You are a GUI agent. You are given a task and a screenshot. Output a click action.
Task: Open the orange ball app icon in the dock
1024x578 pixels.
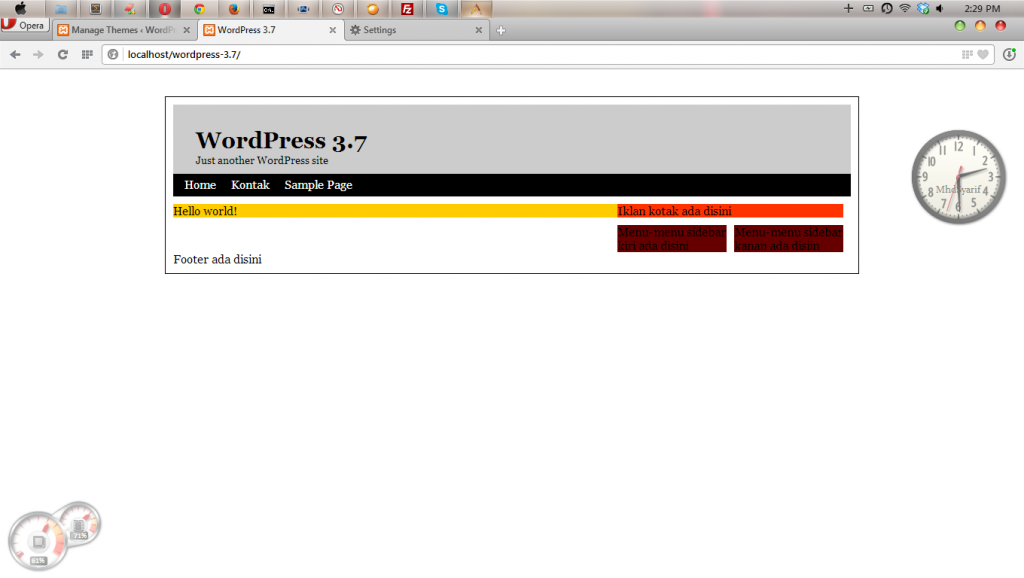(x=372, y=9)
